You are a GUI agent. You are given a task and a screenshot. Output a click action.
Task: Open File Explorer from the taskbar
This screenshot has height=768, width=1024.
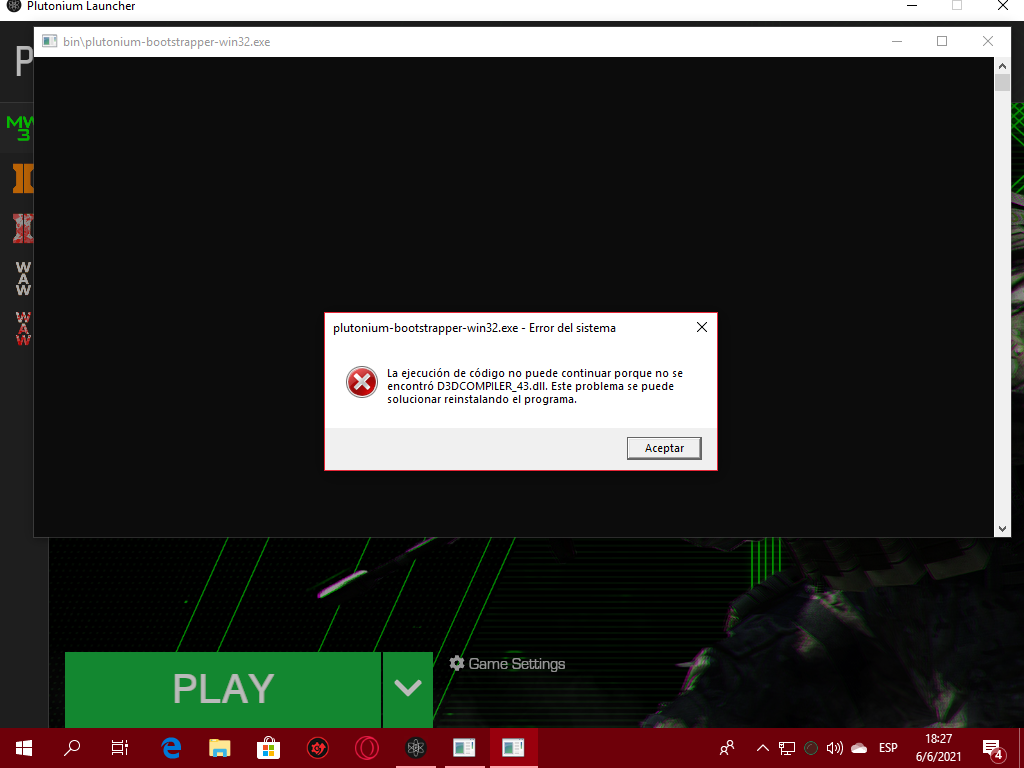point(219,748)
